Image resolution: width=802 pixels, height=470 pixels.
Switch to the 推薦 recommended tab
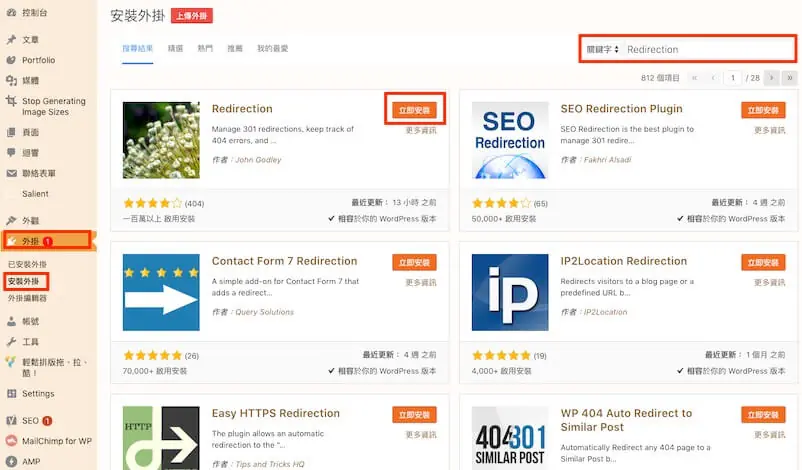click(235, 49)
